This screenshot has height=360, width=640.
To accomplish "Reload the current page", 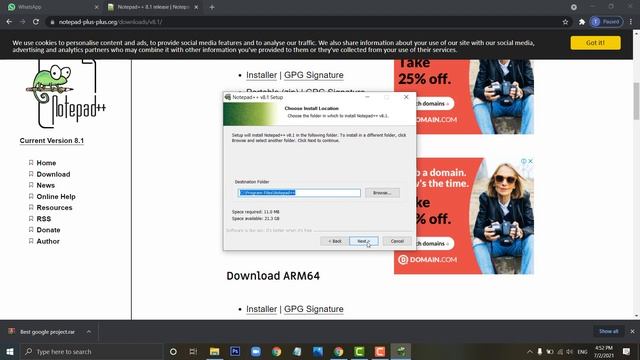I will click(36, 22).
